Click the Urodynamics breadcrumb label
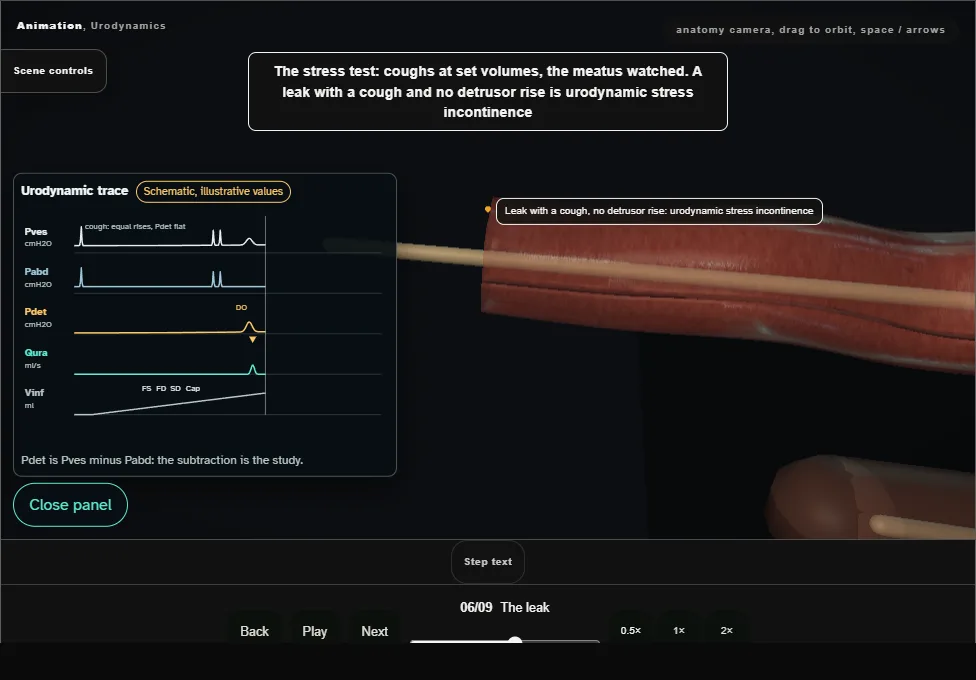 click(128, 26)
